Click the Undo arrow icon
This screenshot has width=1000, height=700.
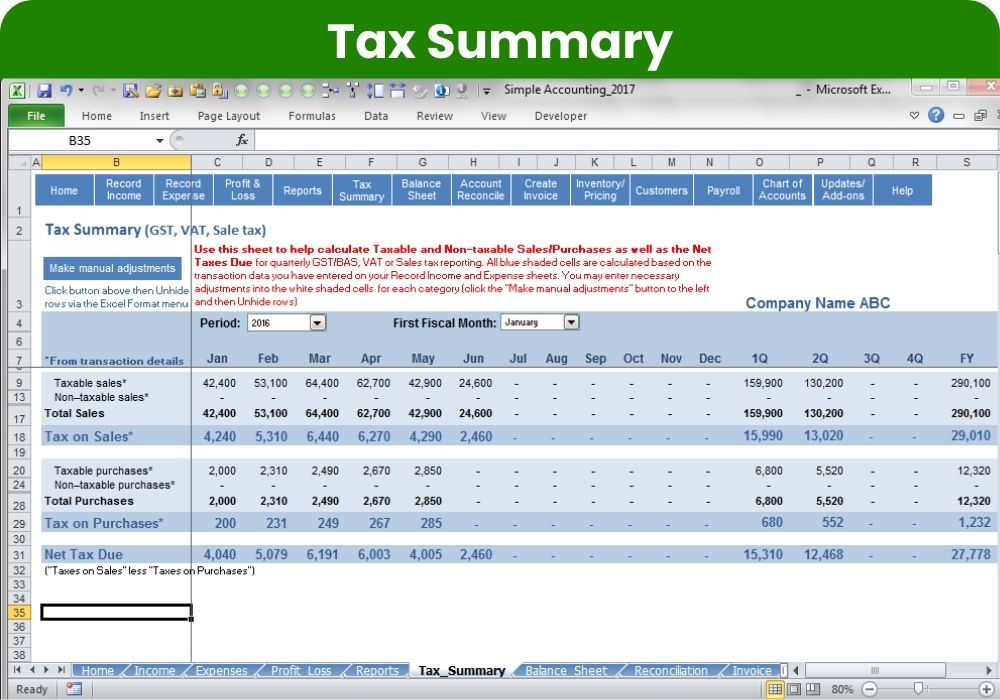pyautogui.click(x=66, y=90)
